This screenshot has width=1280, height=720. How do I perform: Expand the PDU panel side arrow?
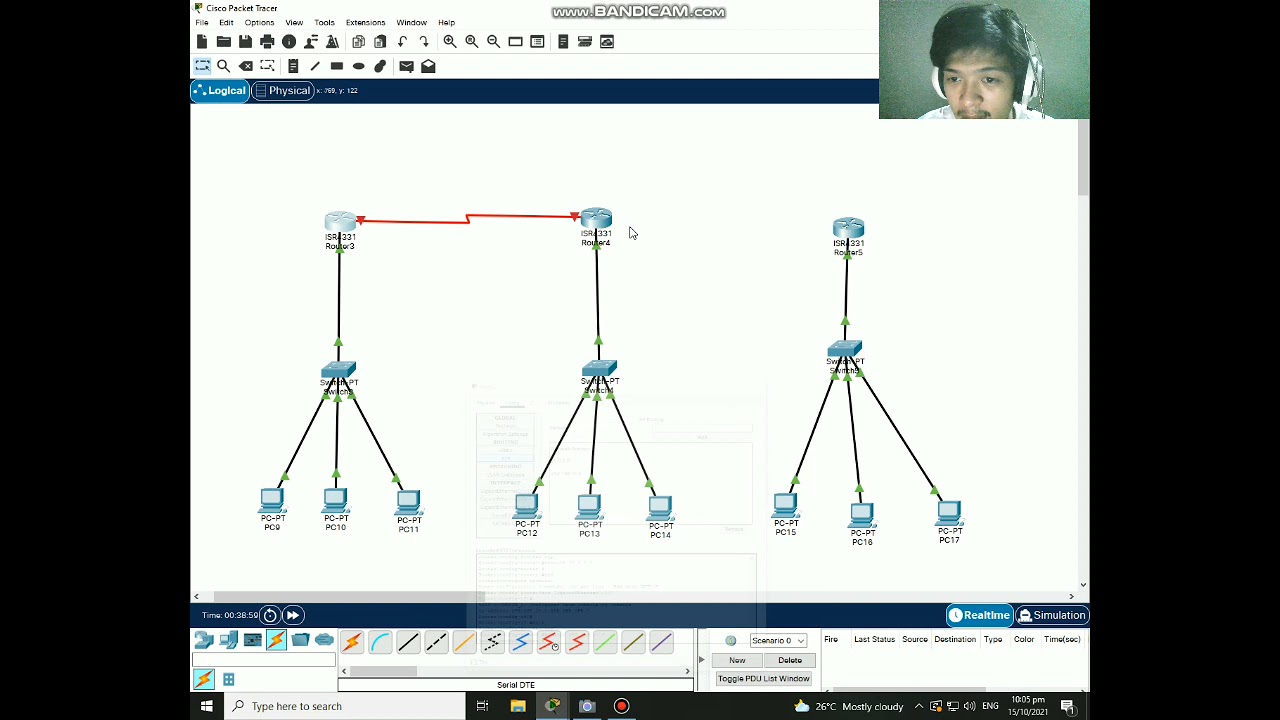[701, 660]
